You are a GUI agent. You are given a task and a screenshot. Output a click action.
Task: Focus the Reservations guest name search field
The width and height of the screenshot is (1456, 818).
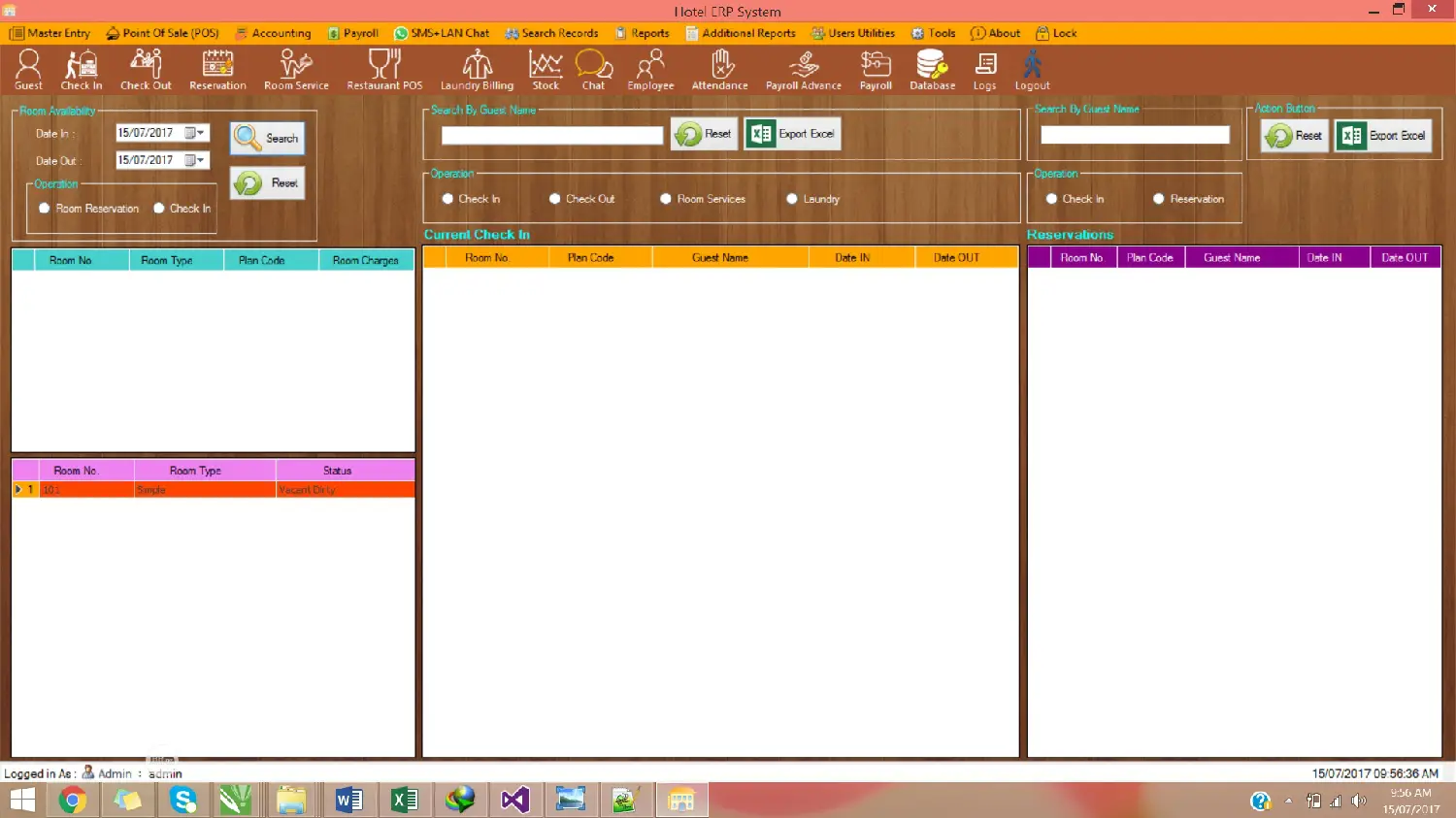[1135, 135]
